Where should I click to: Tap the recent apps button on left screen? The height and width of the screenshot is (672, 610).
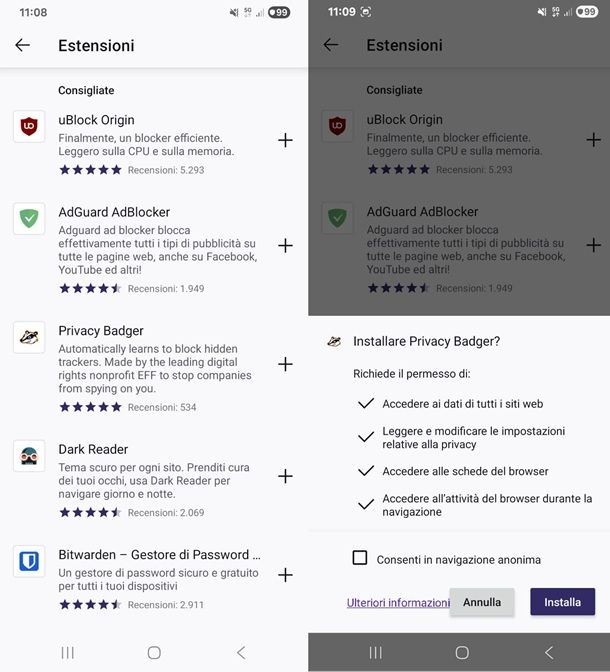(67, 652)
